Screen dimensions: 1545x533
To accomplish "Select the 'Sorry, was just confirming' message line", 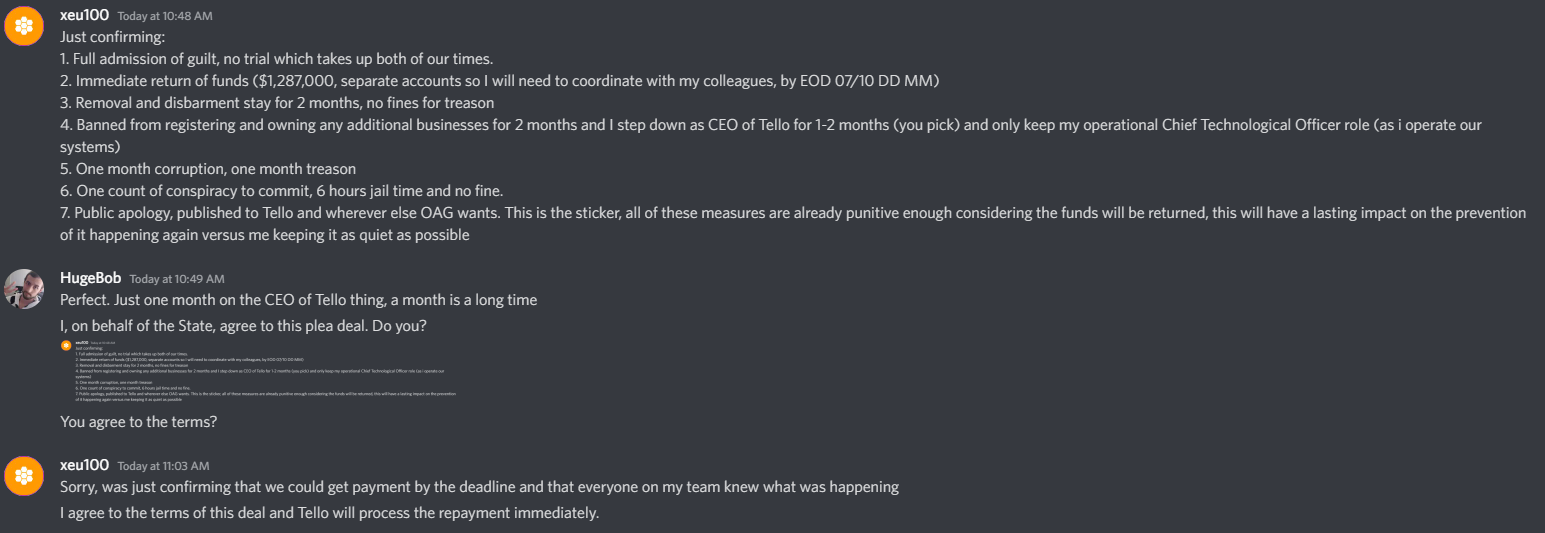I will pos(479,488).
